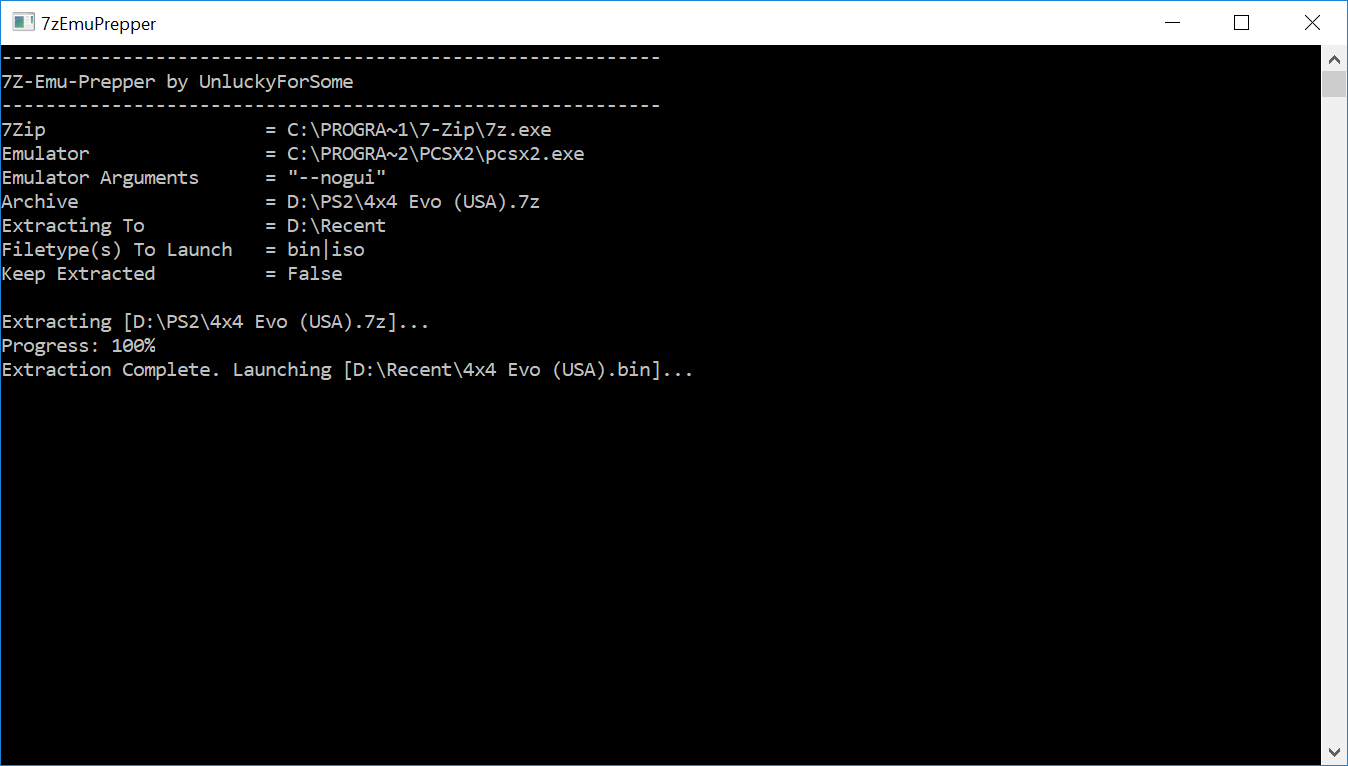Viewport: 1348px width, 766px height.
Task: Select the Extraction Complete message
Action: click(x=108, y=369)
